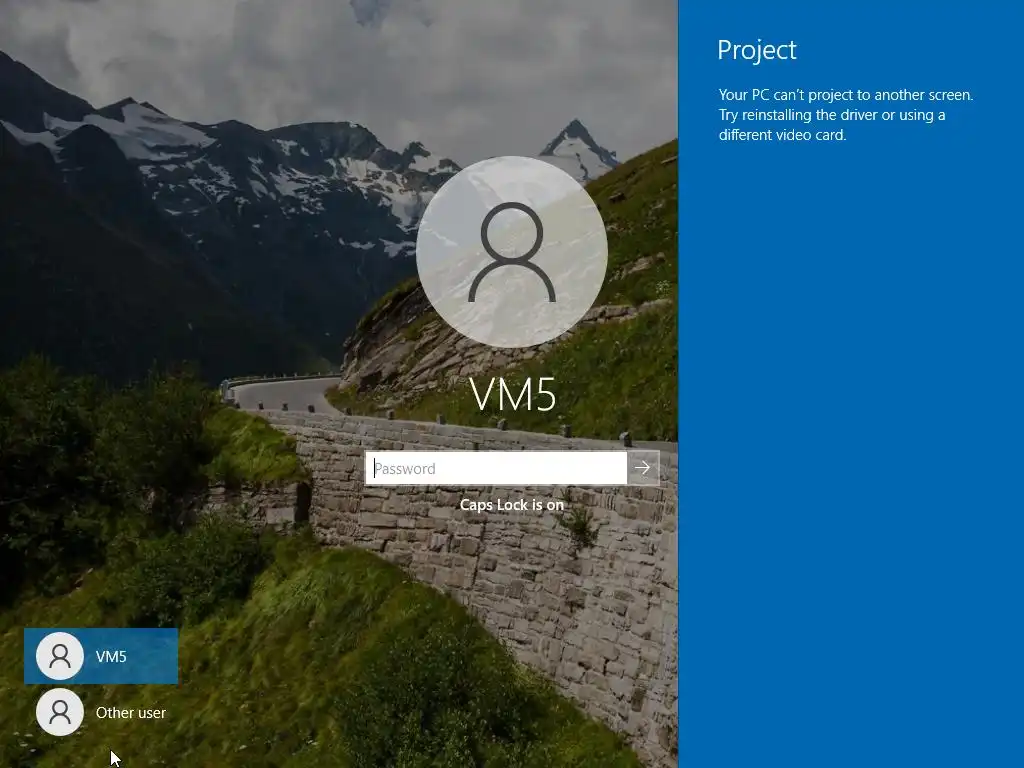Focus the Password input field
Screen dimensions: 1024x768
(x=496, y=468)
